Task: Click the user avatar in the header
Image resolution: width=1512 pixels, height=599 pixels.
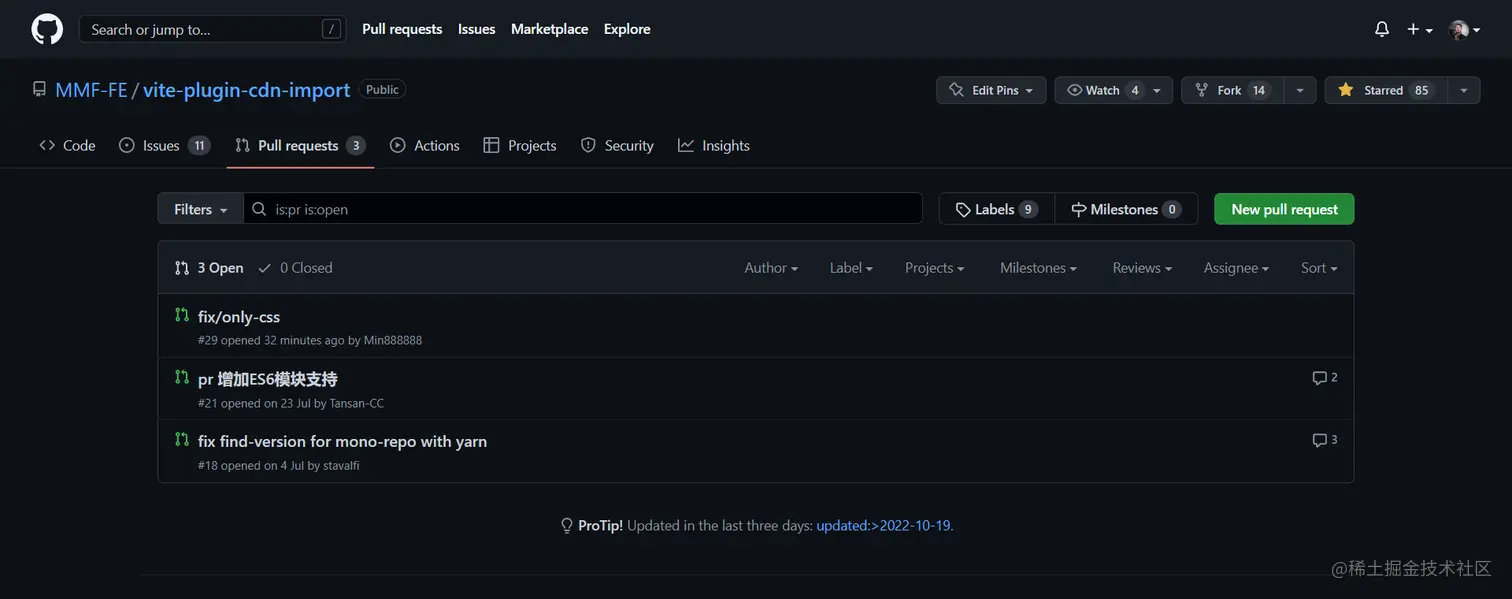Action: tap(1459, 30)
